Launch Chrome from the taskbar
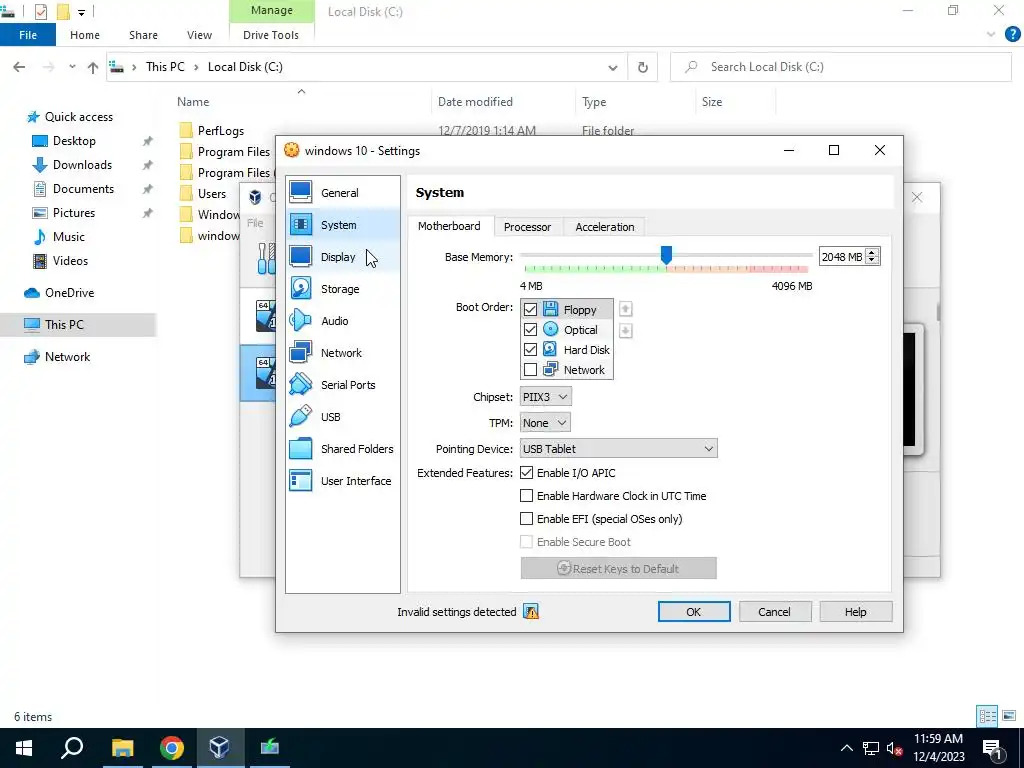Viewport: 1024px width, 768px height. pyautogui.click(x=171, y=748)
